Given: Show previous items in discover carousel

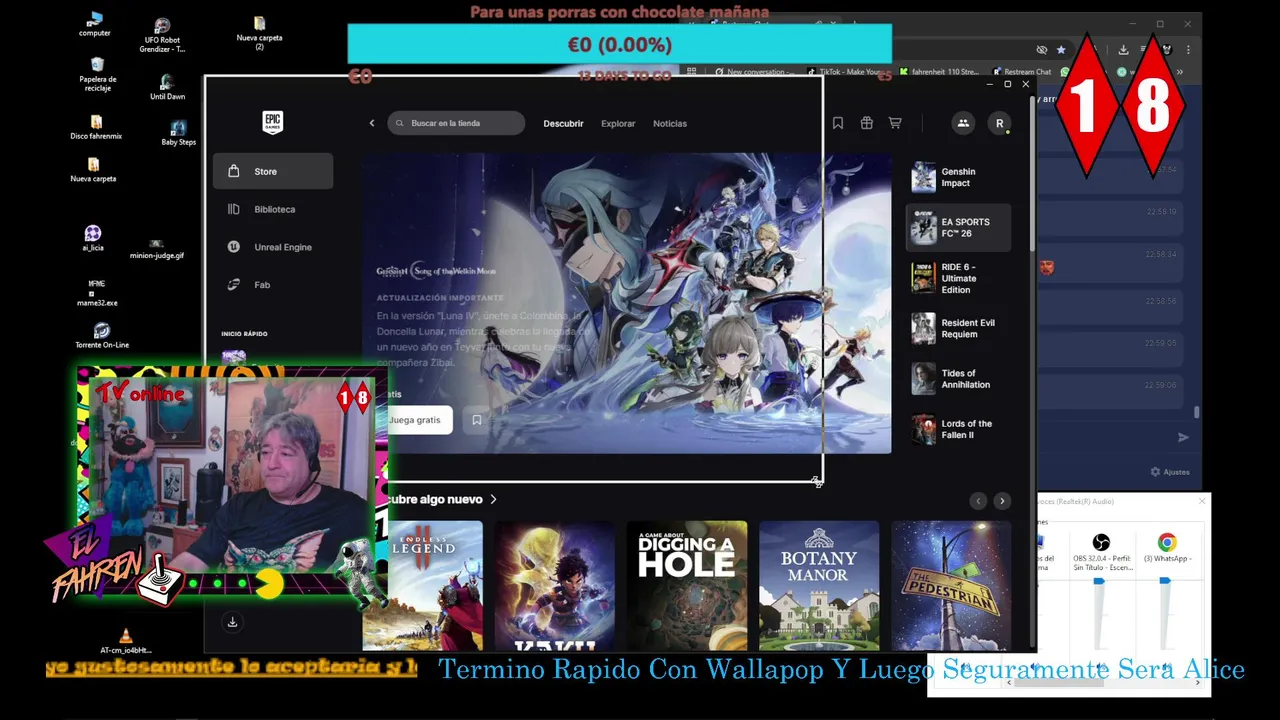Looking at the screenshot, I should [x=978, y=501].
